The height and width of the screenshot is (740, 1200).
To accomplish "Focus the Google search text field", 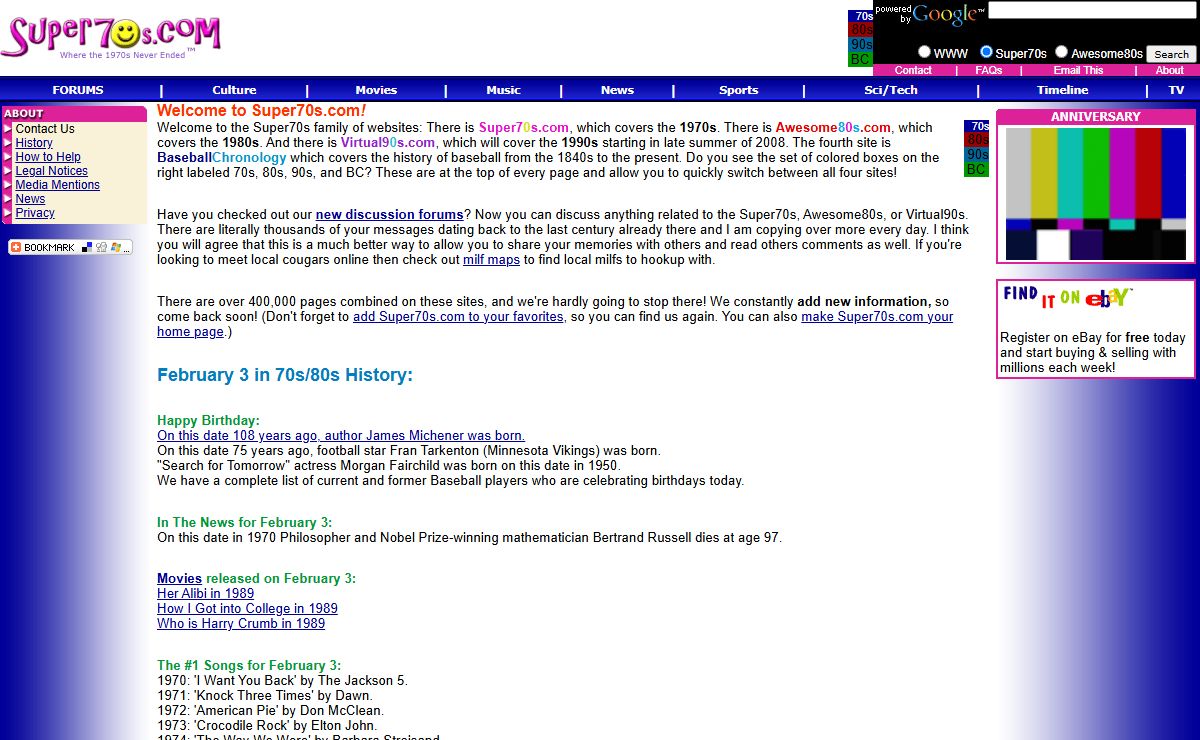I will [x=1092, y=10].
